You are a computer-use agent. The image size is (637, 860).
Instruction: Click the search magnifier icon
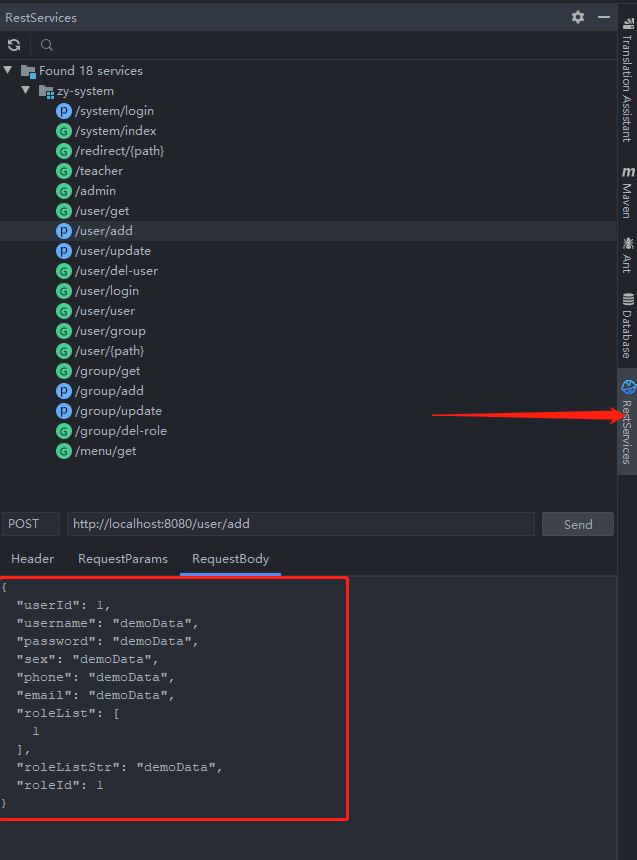[x=47, y=45]
